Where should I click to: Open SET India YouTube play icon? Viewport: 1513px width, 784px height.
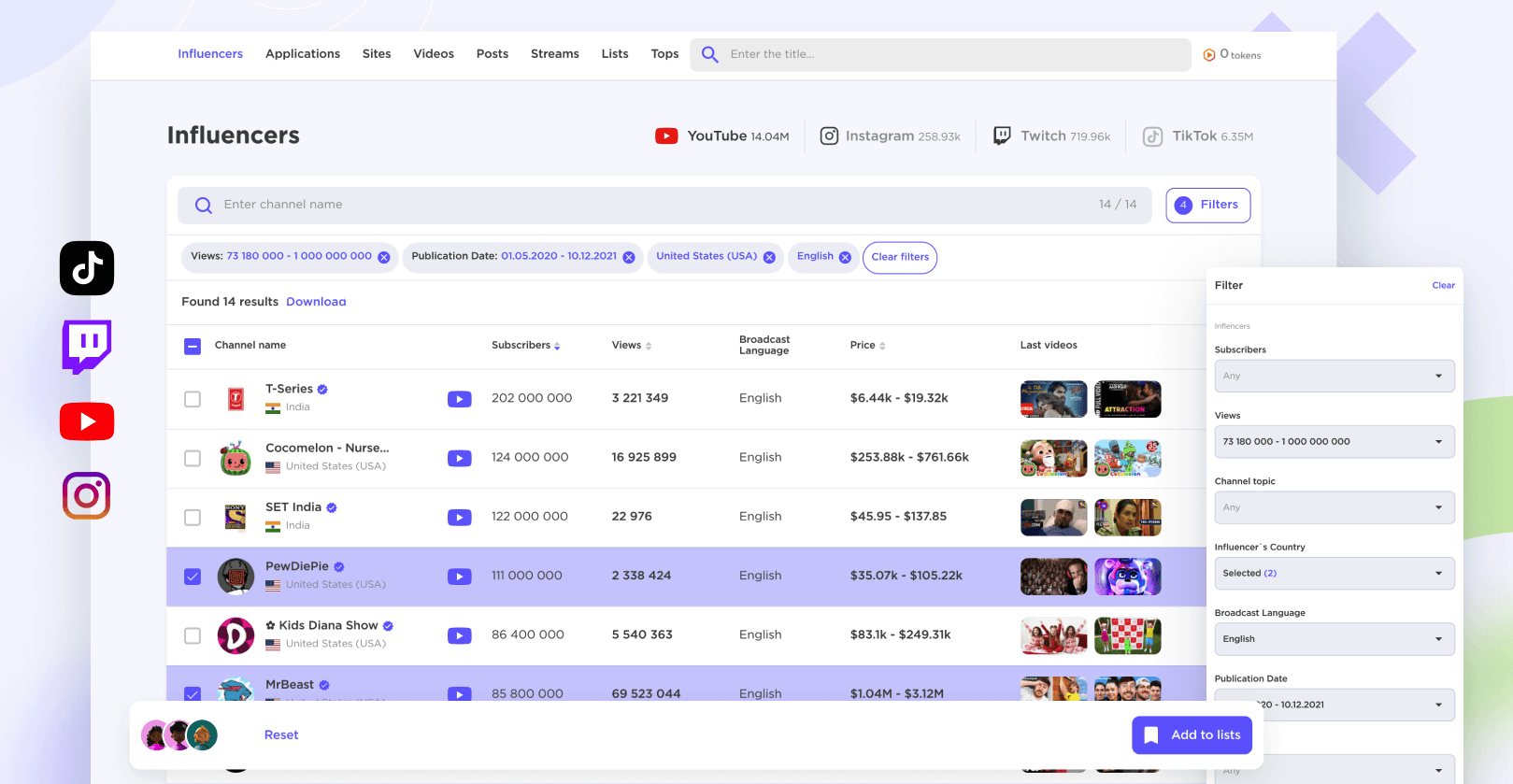pos(460,518)
